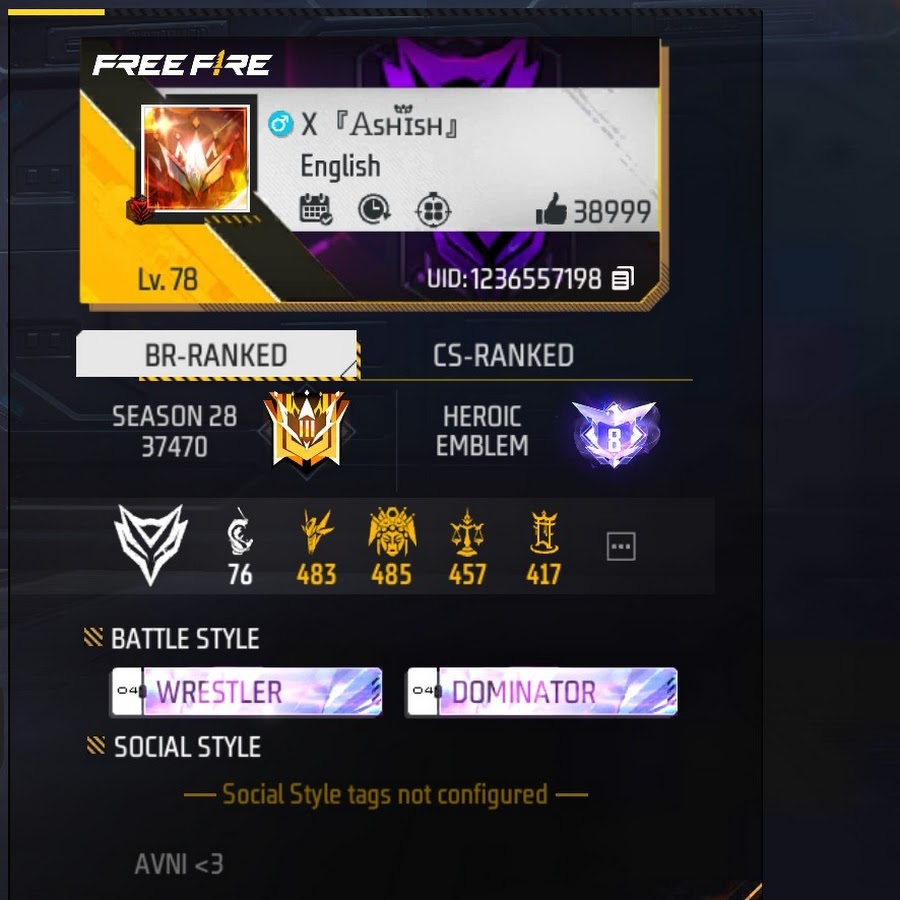Switch to the CS-RANKED tab

point(503,355)
